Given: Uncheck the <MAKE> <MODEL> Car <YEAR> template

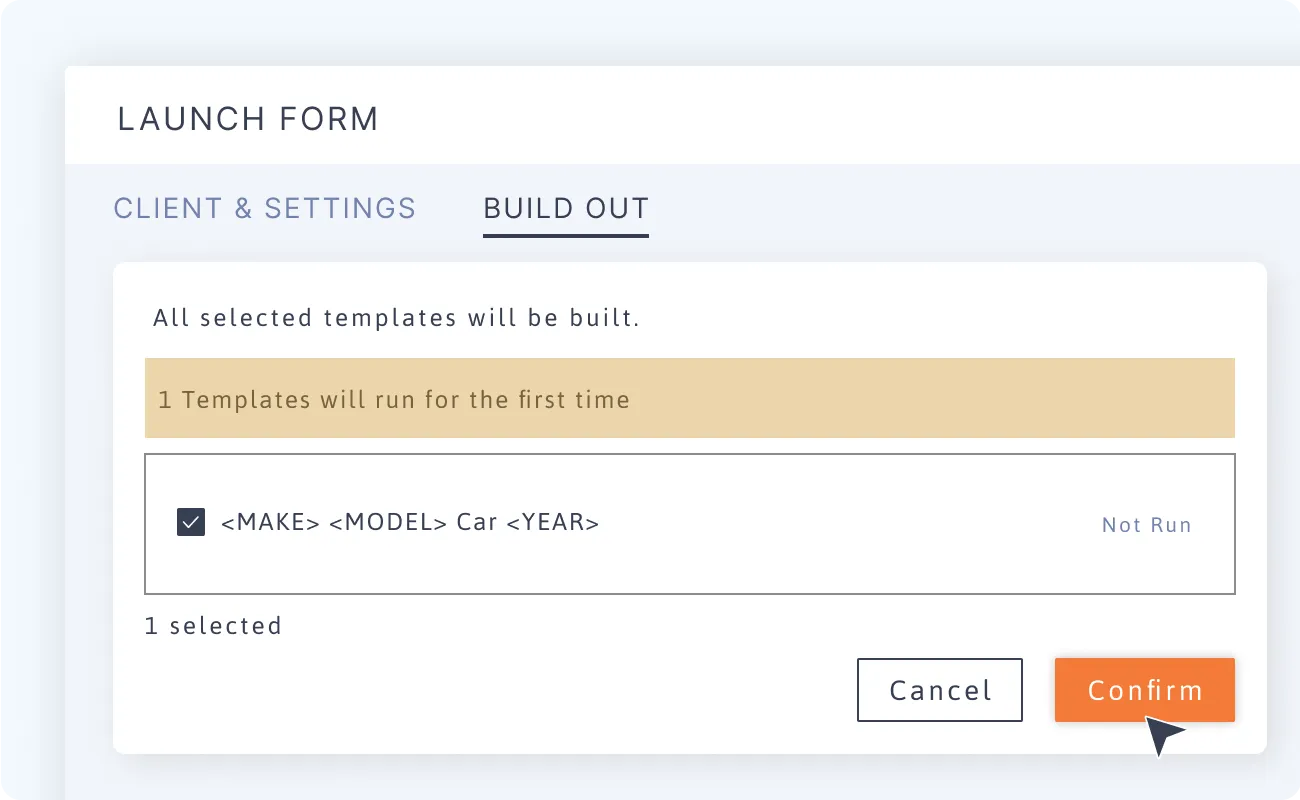Looking at the screenshot, I should coord(190,522).
